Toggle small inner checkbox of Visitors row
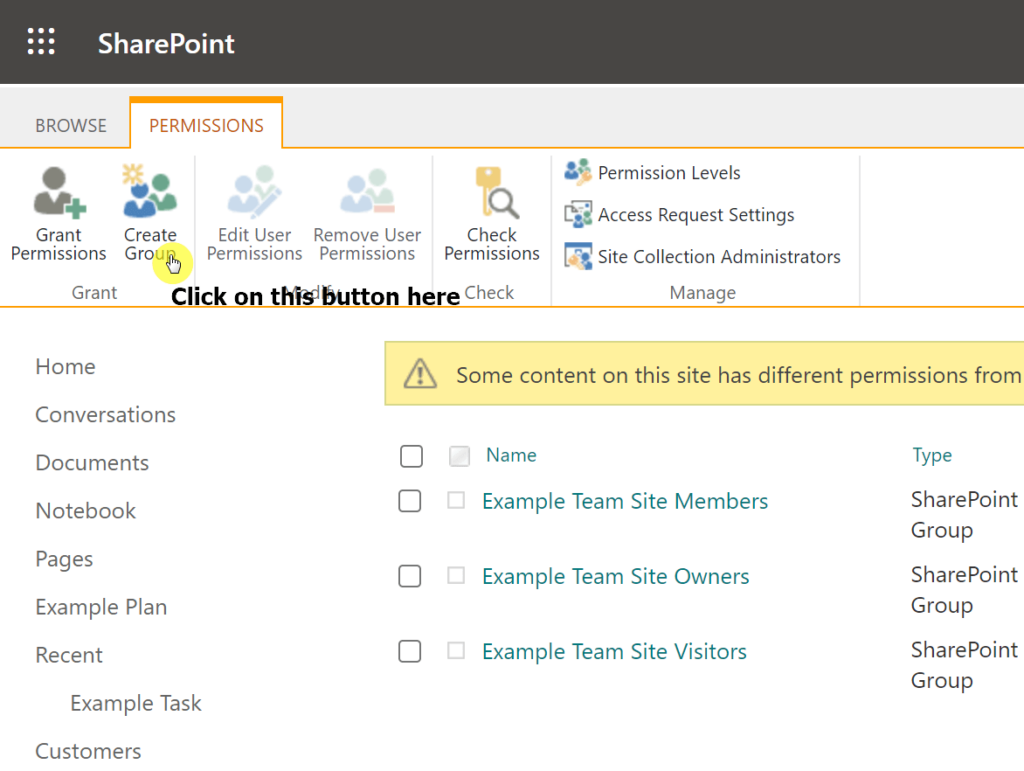The height and width of the screenshot is (771, 1024). point(456,651)
